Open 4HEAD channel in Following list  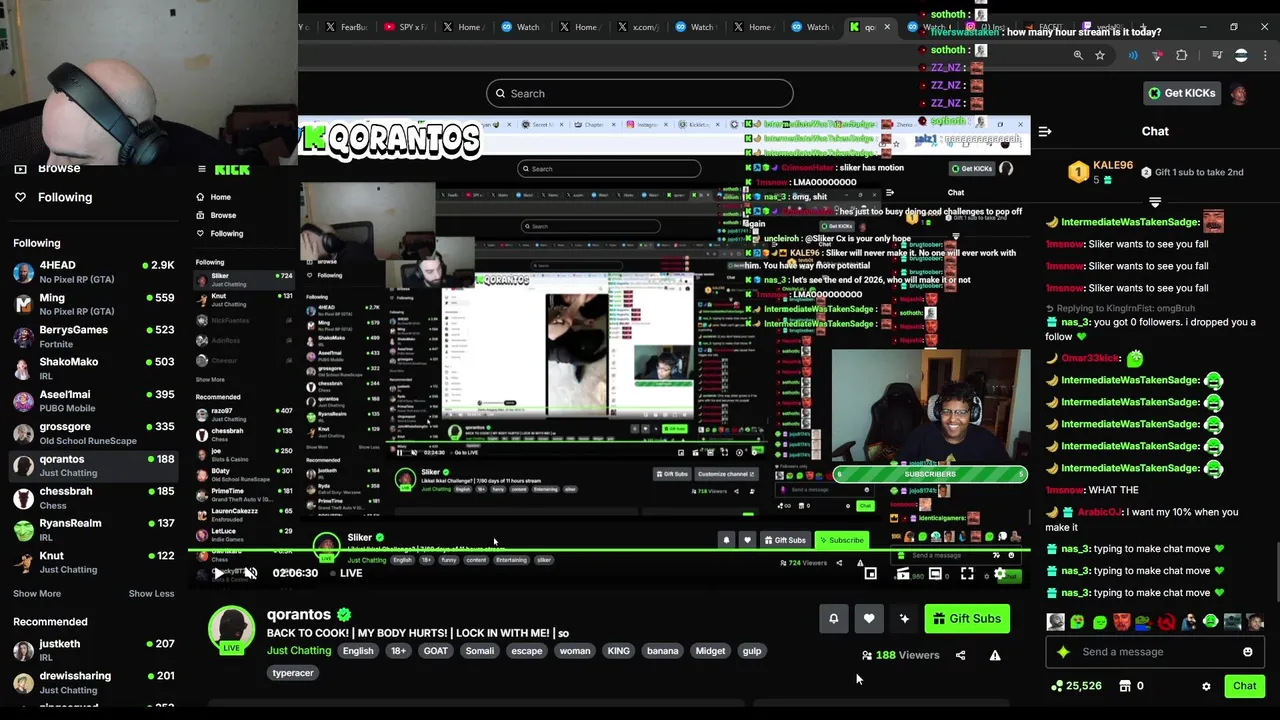click(x=94, y=272)
